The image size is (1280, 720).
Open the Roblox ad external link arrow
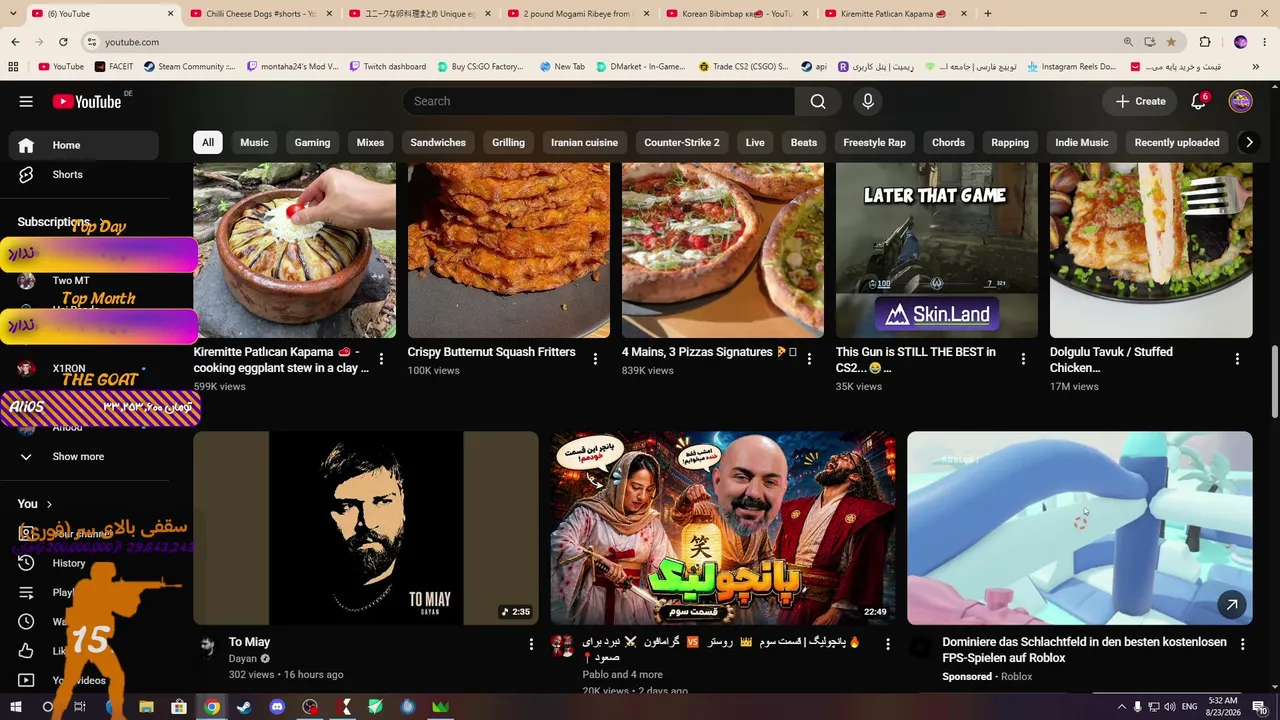(x=1232, y=604)
